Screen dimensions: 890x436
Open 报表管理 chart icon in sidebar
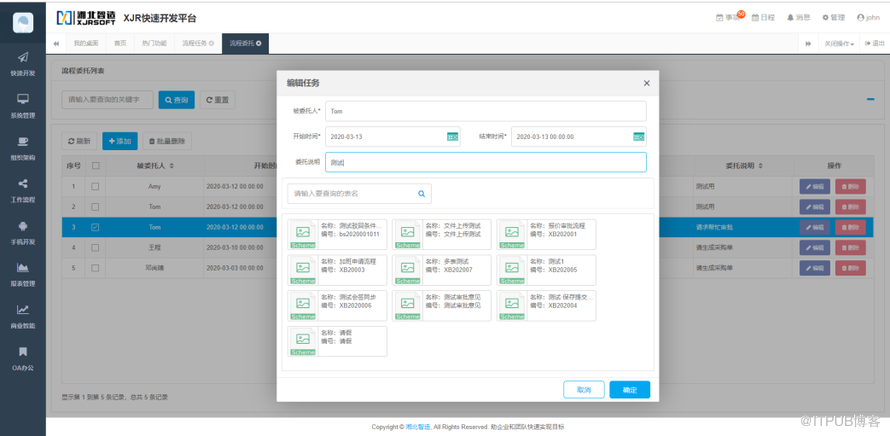tap(22, 273)
